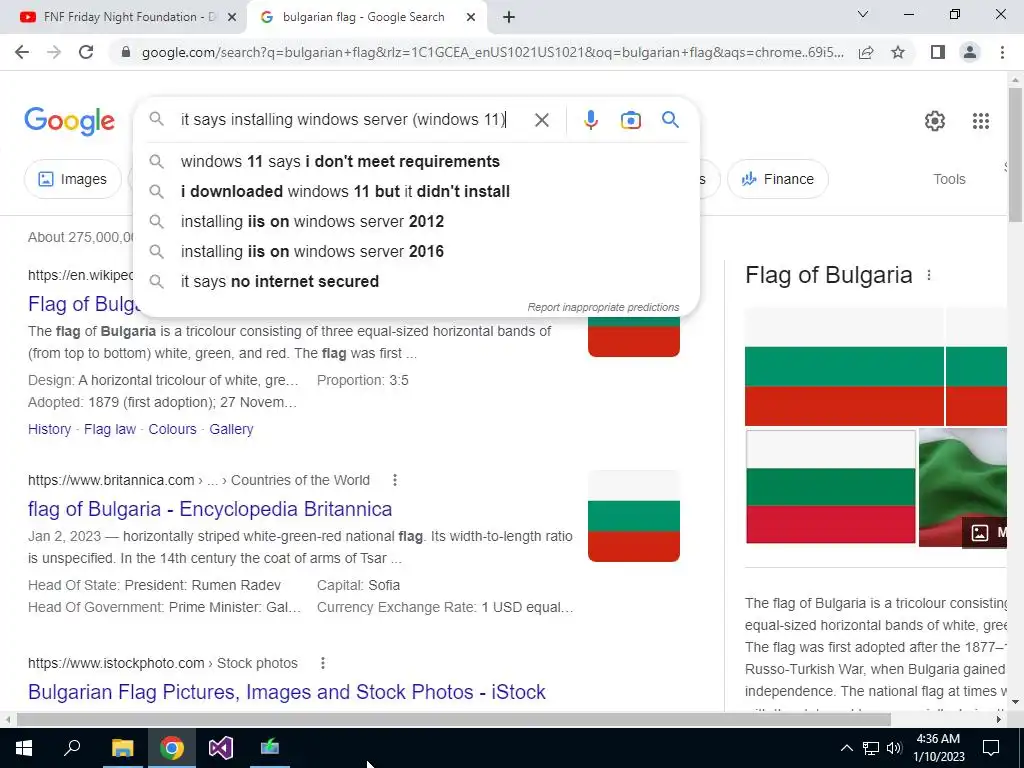
Task: Open iStock Bulgarian Flag Pictures result
Action: (x=286, y=692)
